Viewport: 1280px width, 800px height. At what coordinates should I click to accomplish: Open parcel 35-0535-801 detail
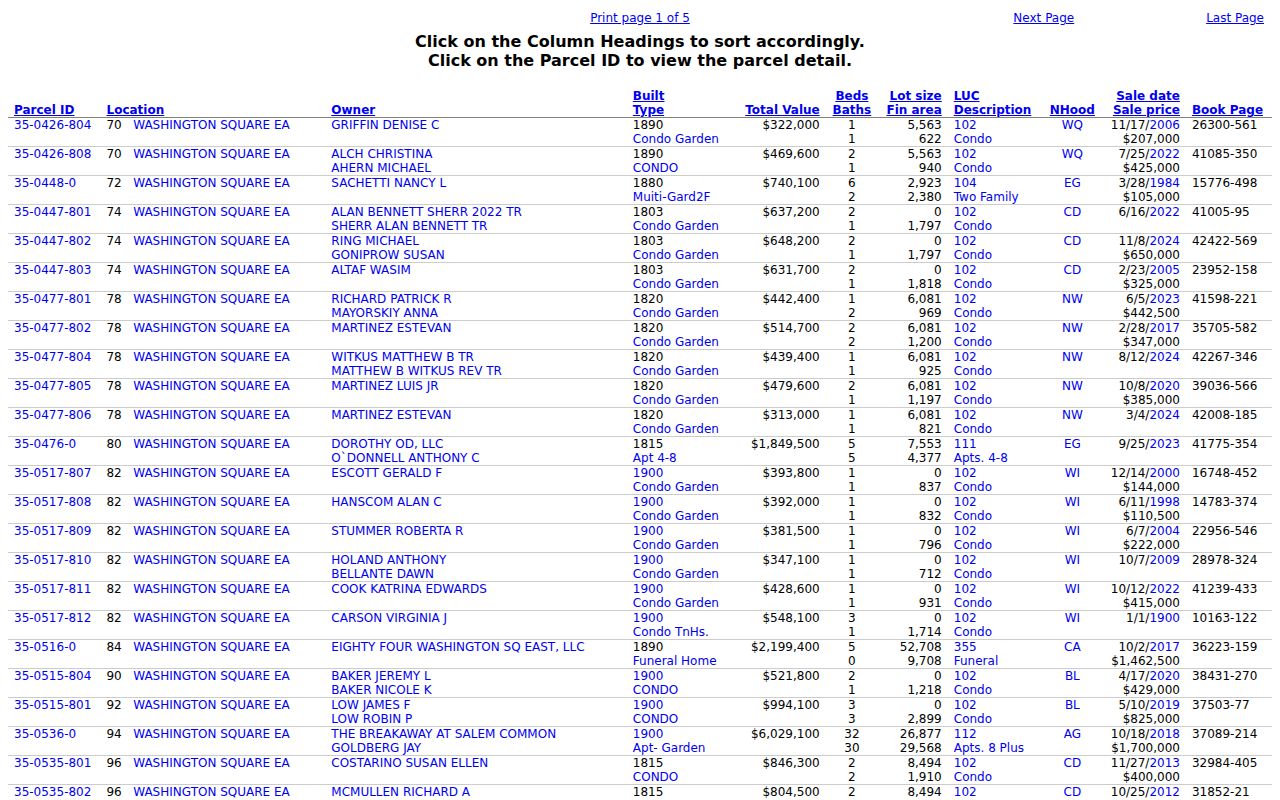(52, 763)
